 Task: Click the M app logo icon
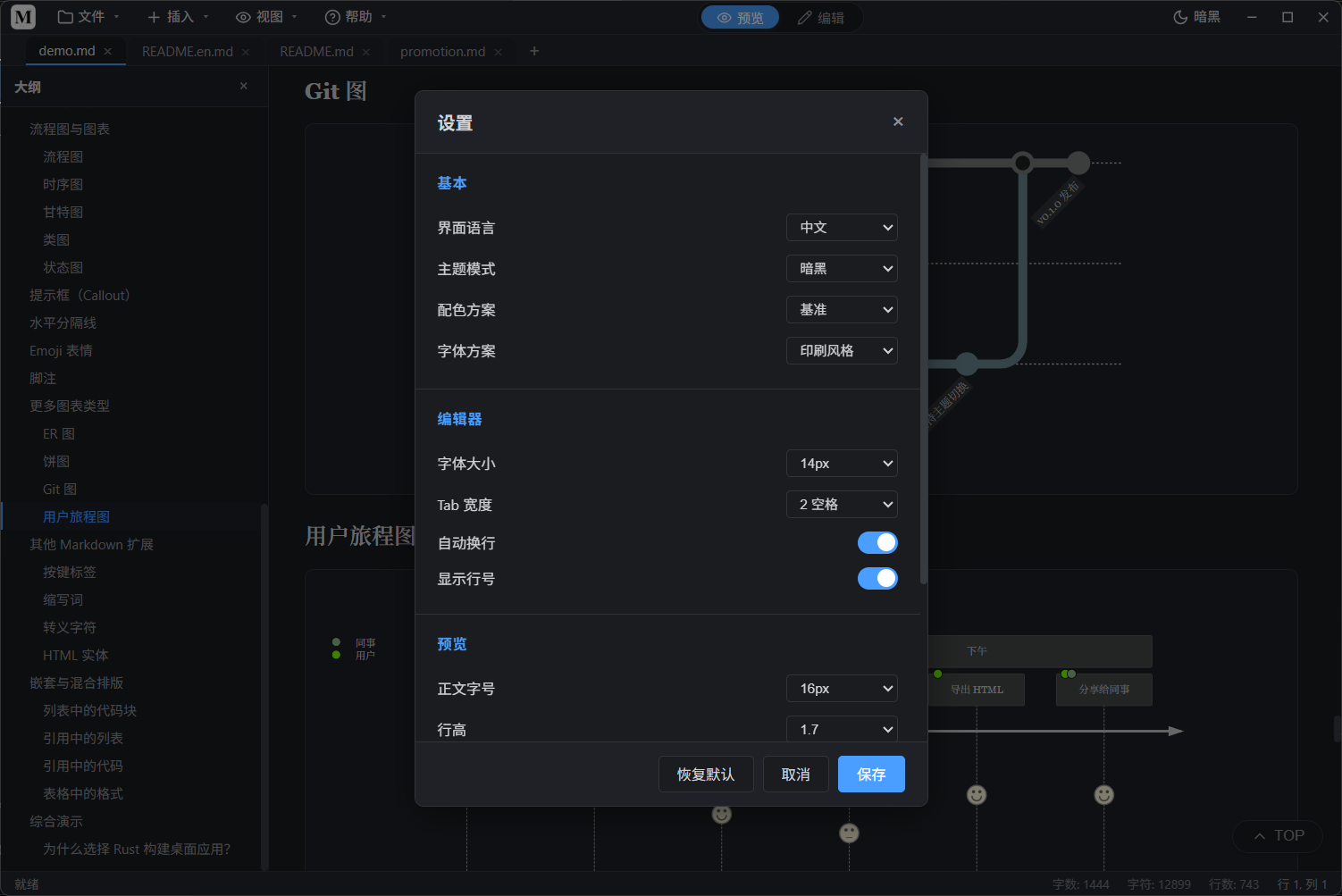(23, 17)
